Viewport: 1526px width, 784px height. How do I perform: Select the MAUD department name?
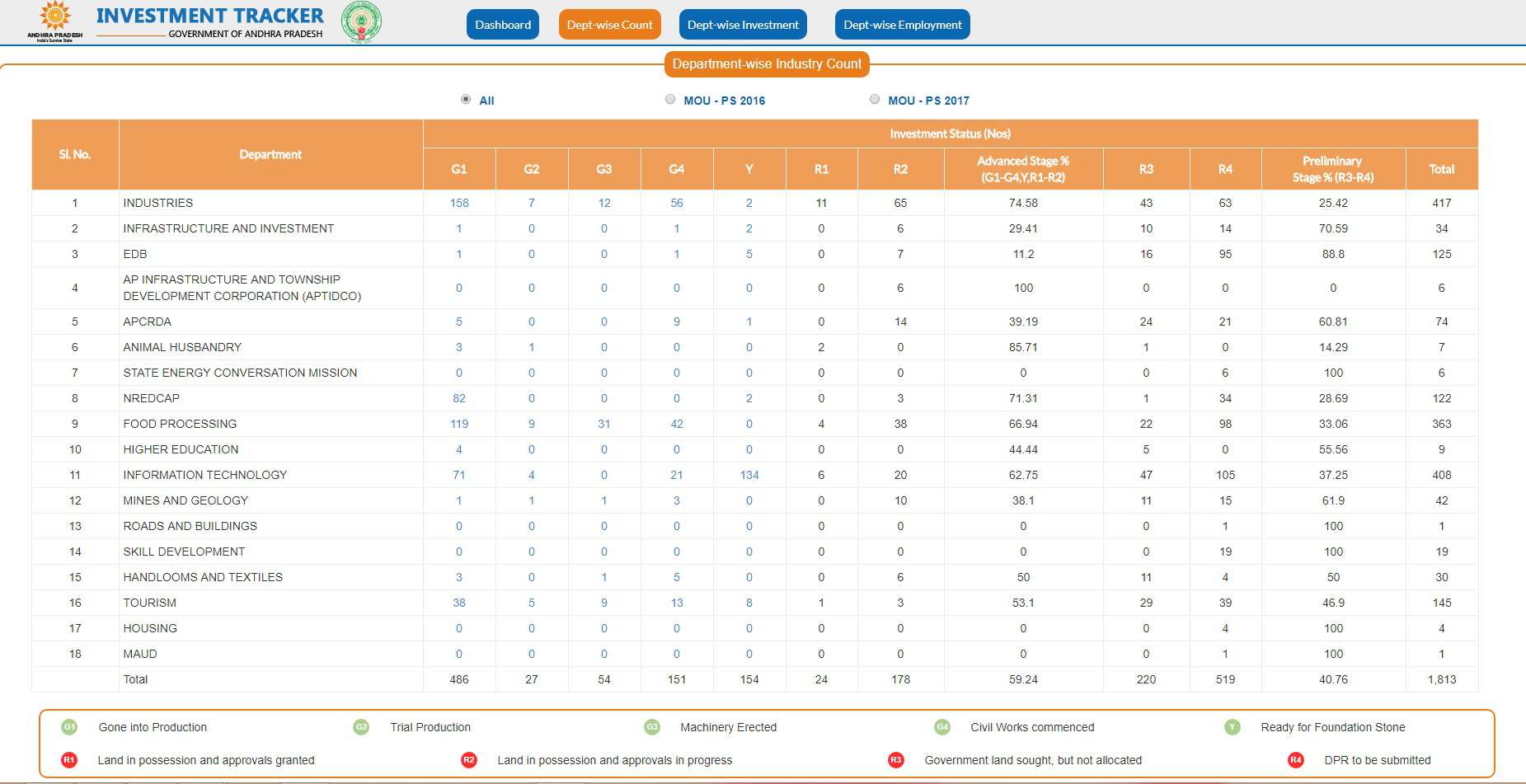tap(140, 654)
